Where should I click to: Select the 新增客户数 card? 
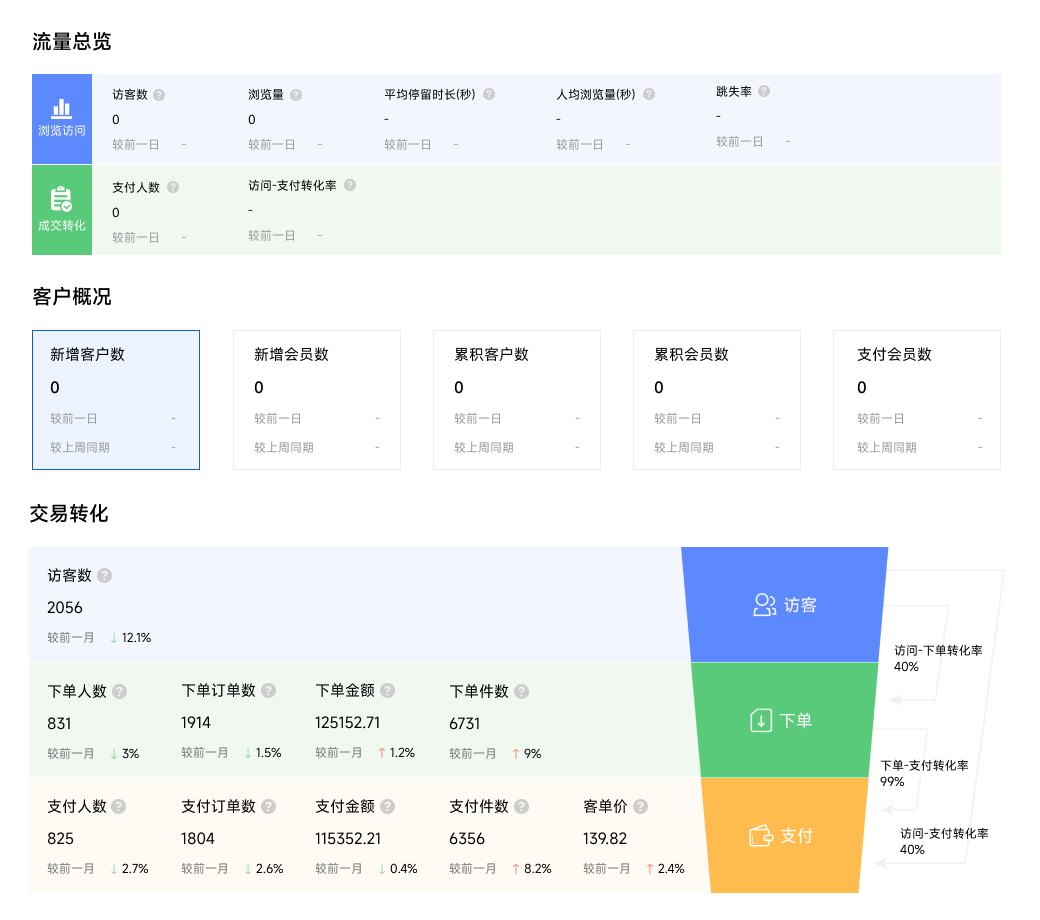116,400
